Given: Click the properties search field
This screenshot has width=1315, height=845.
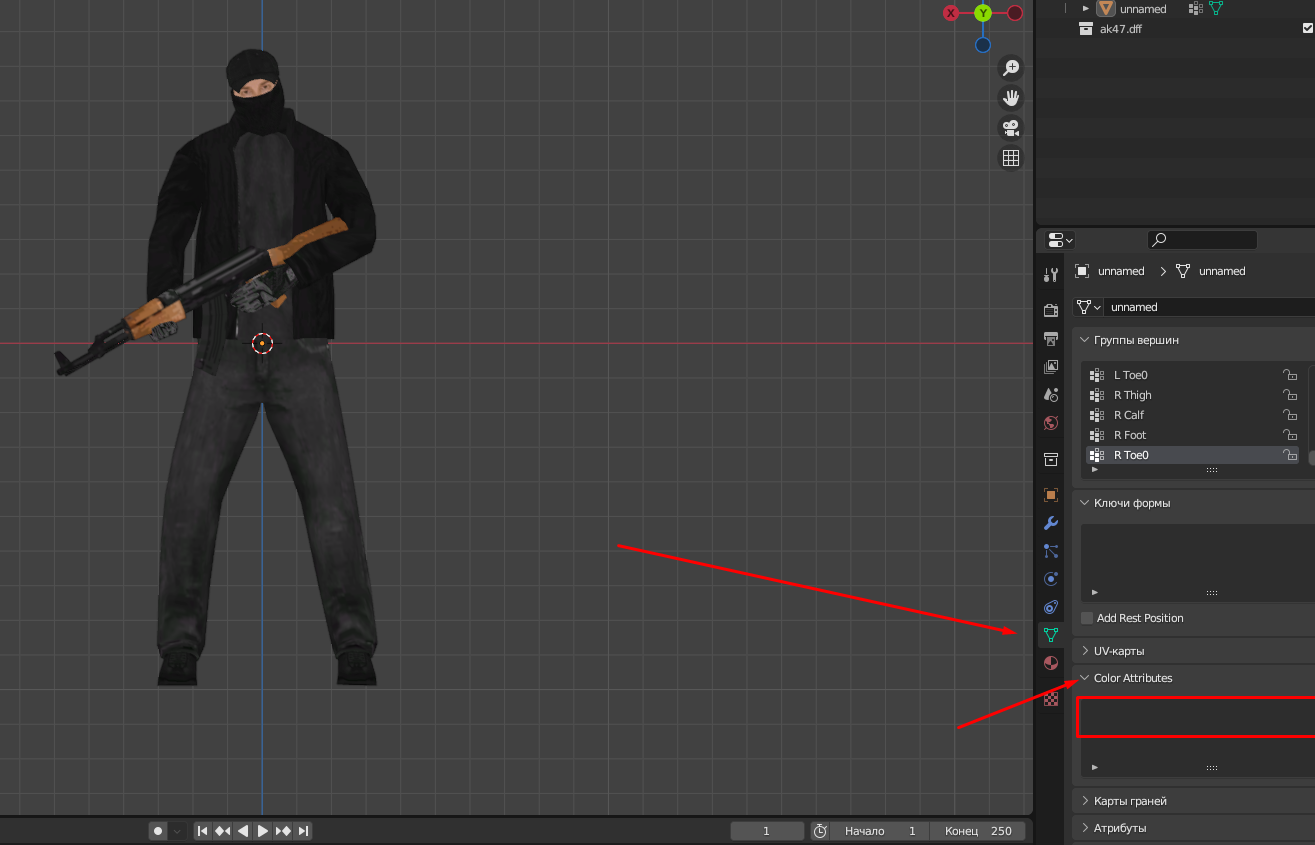Looking at the screenshot, I should [1202, 240].
